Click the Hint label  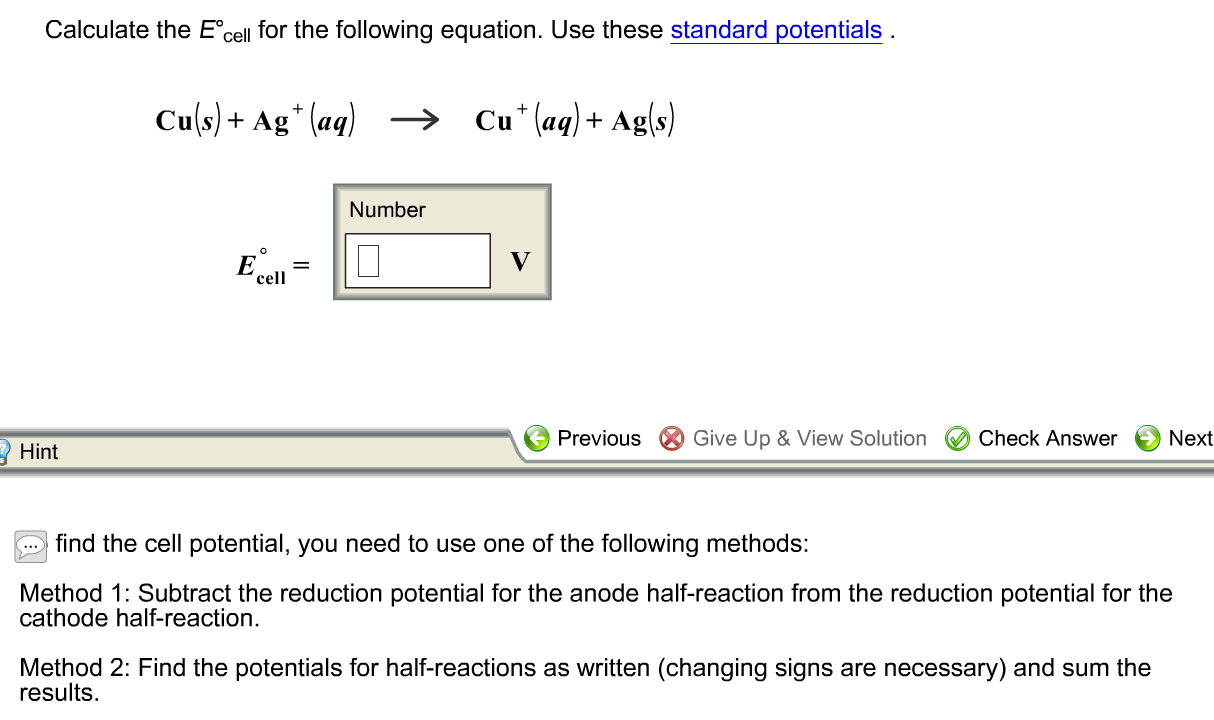coord(39,451)
